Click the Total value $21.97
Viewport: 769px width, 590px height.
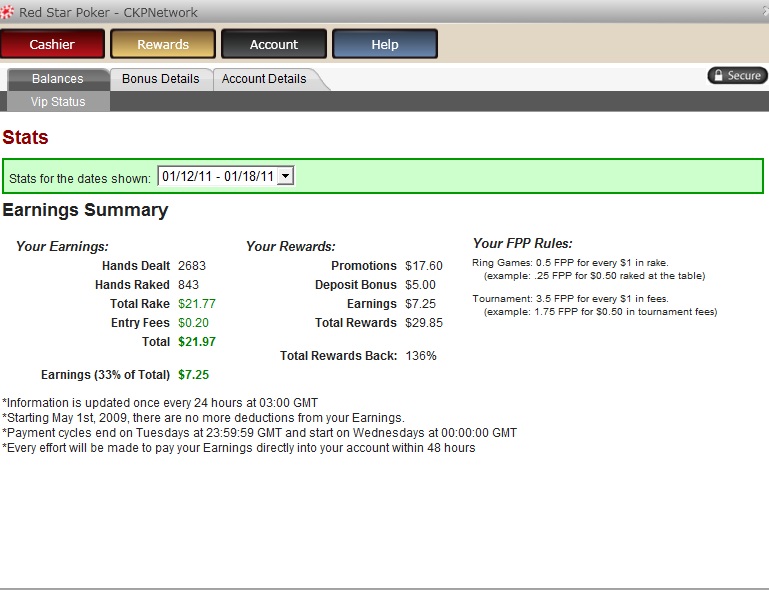(x=197, y=342)
